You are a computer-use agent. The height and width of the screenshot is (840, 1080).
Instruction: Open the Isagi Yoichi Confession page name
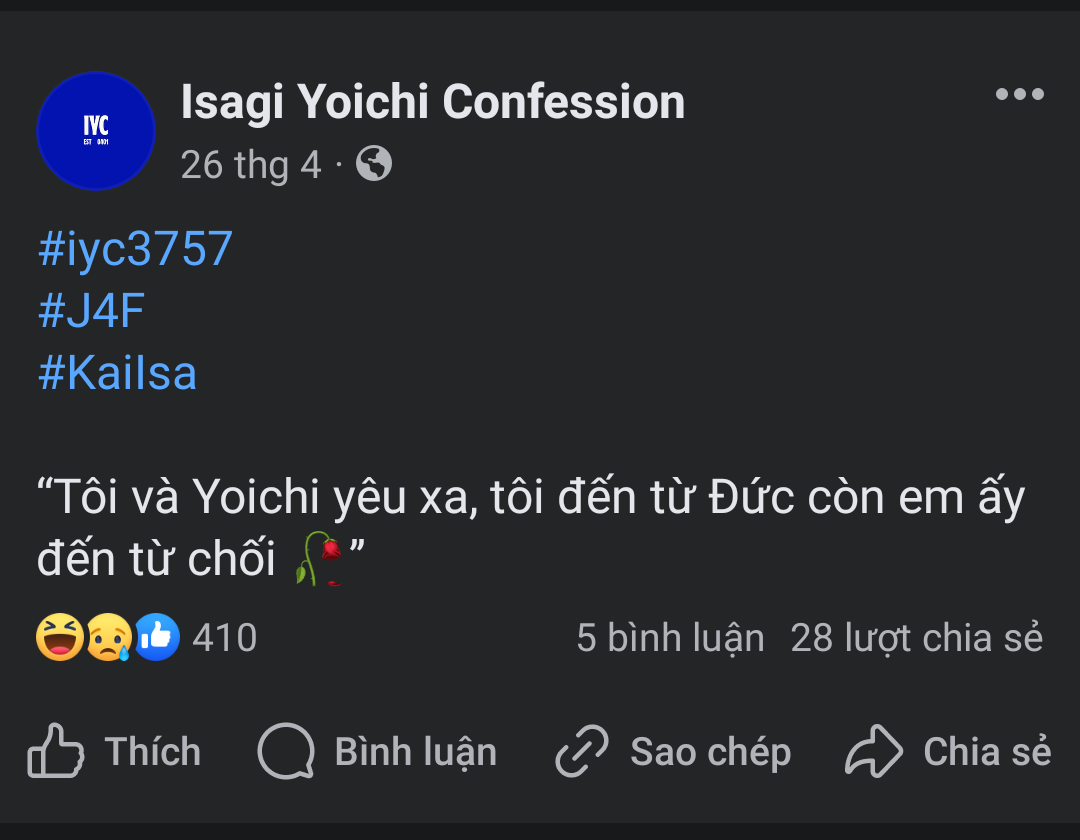coord(433,102)
